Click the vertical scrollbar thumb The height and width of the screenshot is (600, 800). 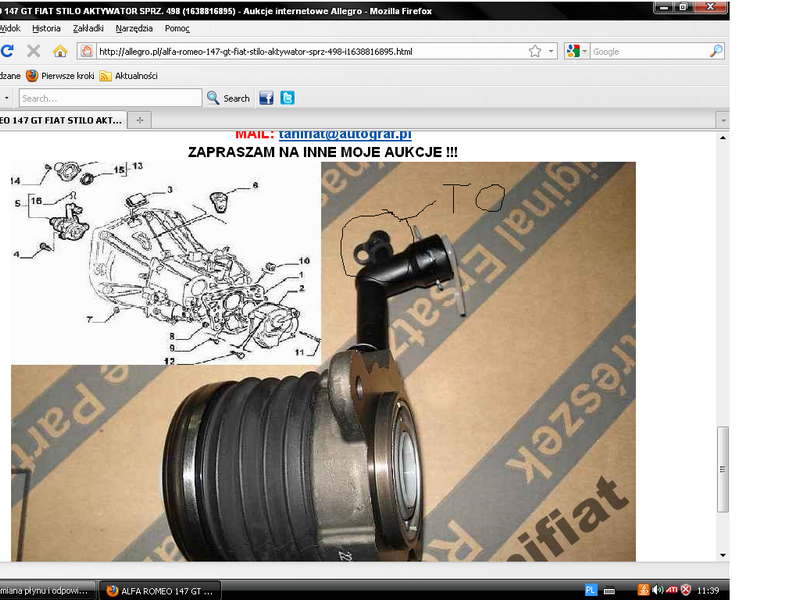(722, 469)
